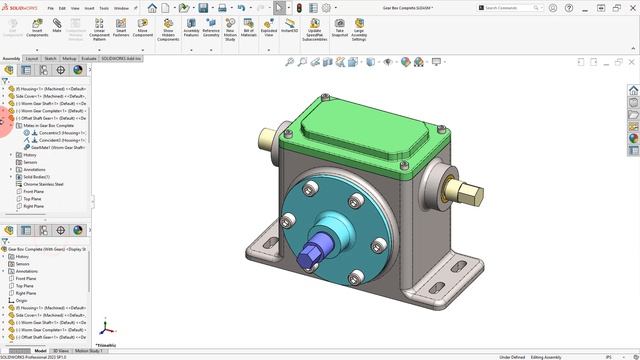This screenshot has height=360, width=640.
Task: Expand History in the lower tree
Action: pos(4,256)
